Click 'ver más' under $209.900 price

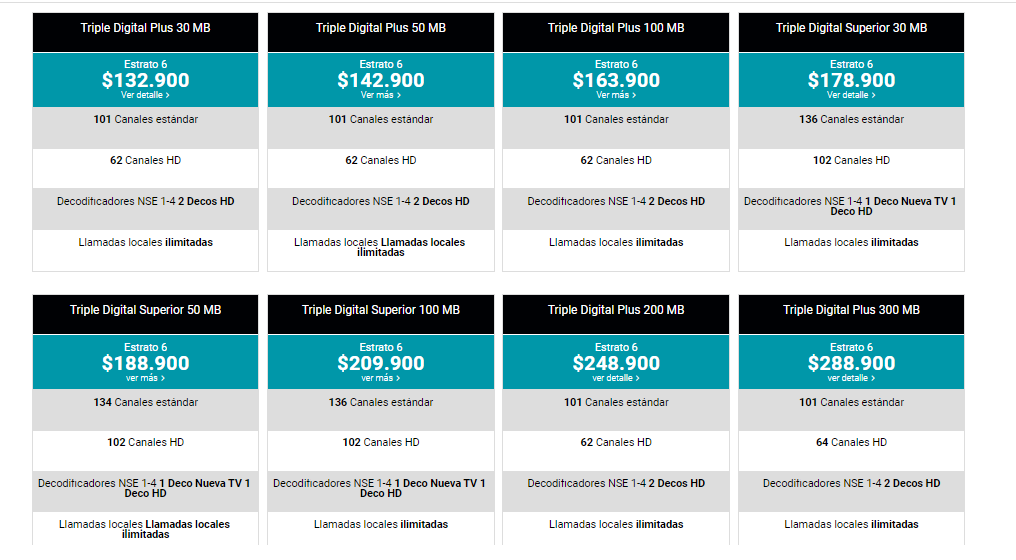[x=381, y=378]
